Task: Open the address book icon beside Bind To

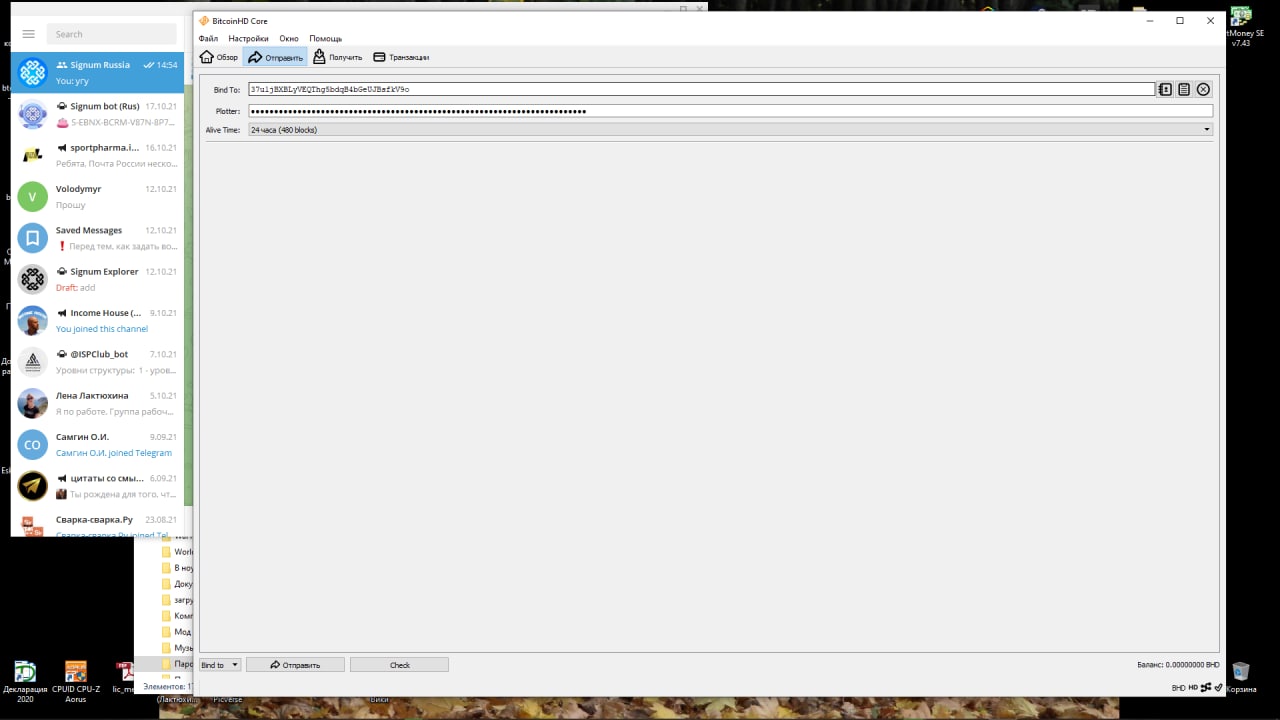Action: tap(1165, 89)
